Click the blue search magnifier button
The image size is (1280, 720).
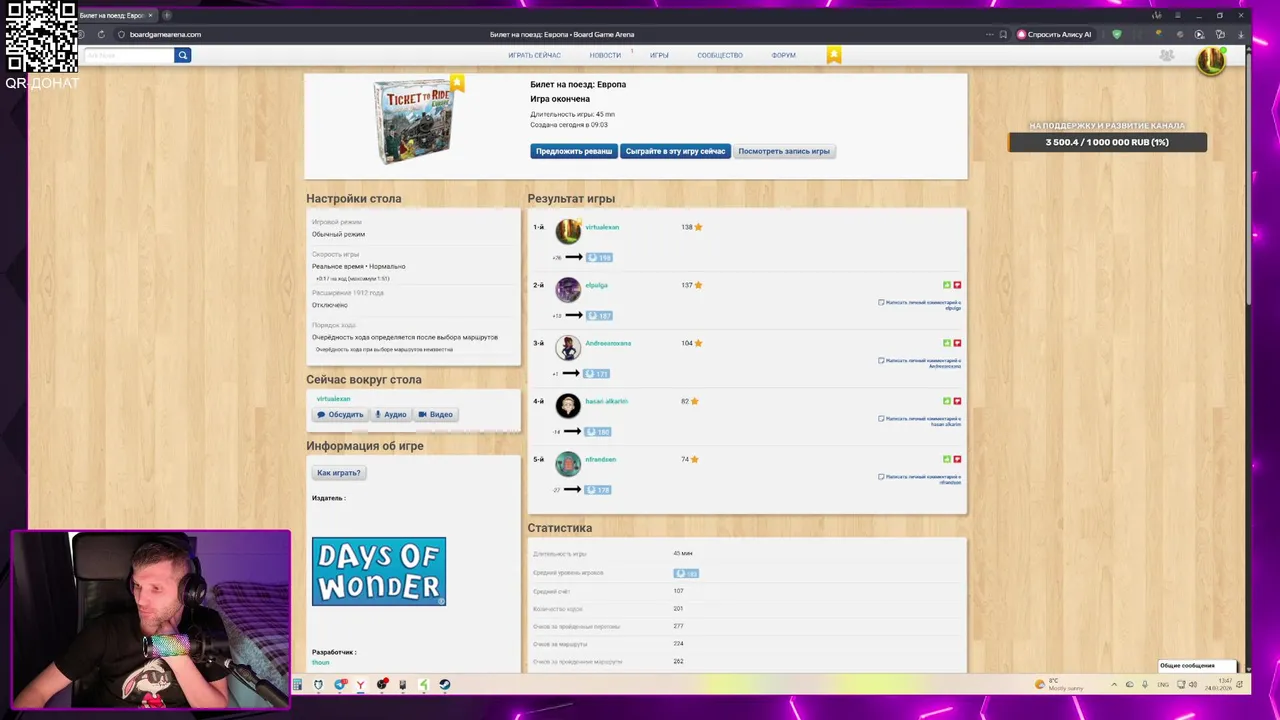tap(182, 55)
